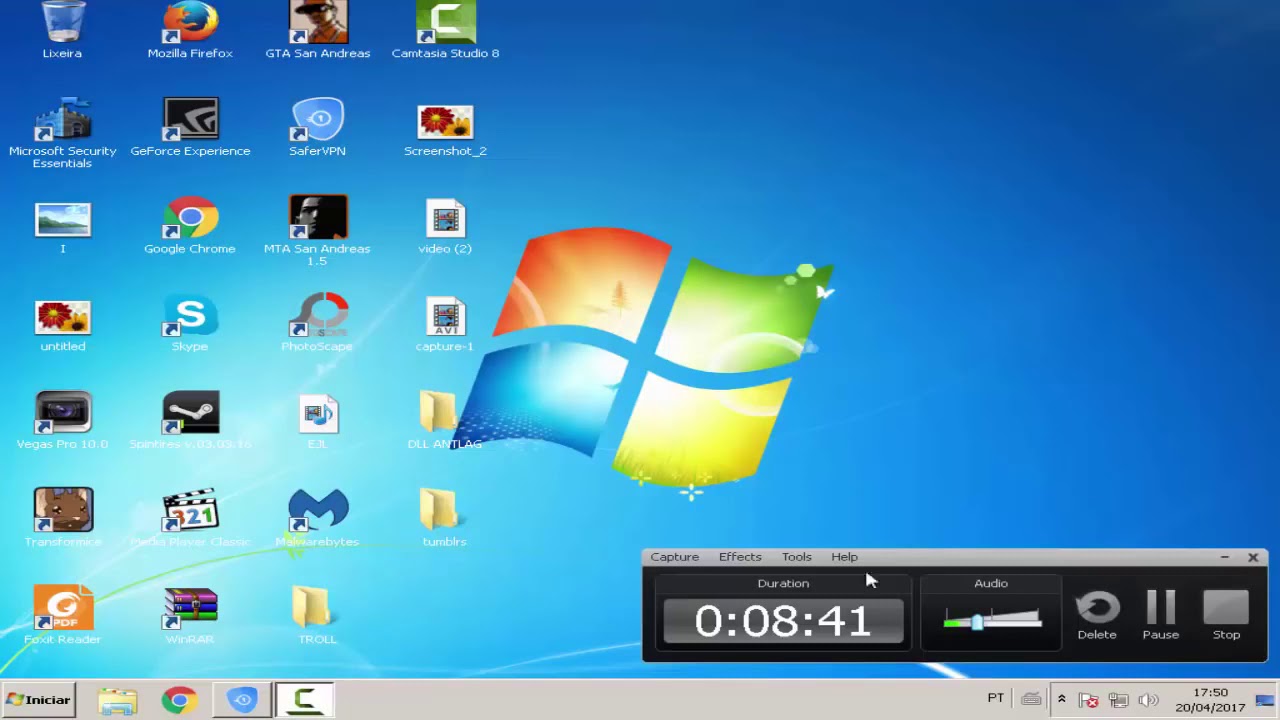Open the PT language bar indicator
1280x720 pixels.
(996, 698)
